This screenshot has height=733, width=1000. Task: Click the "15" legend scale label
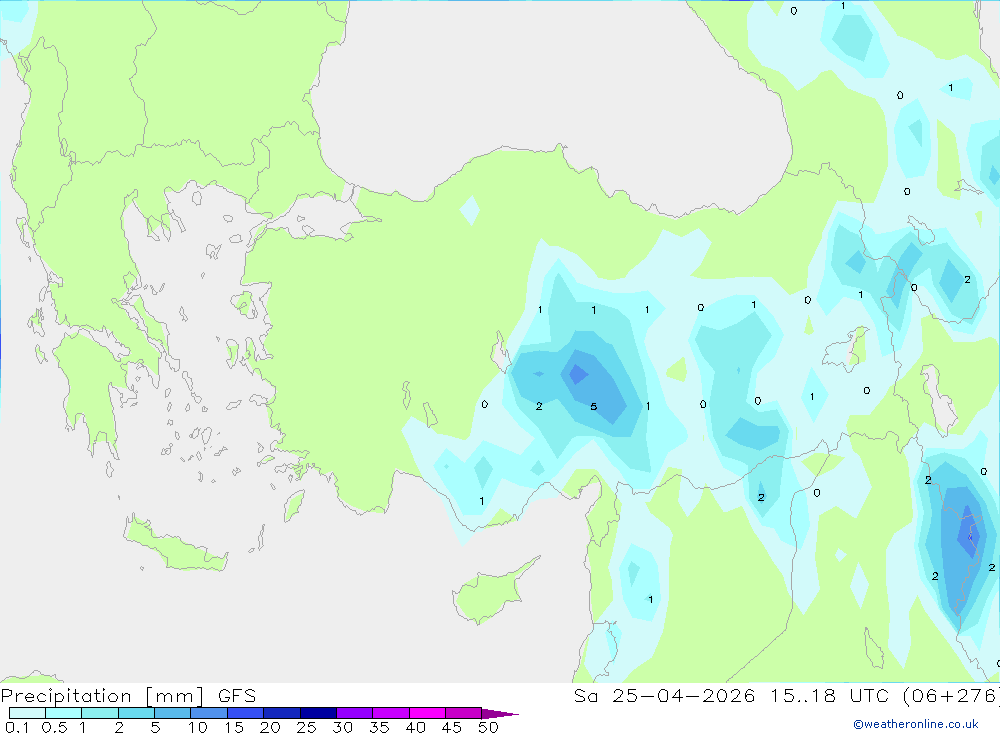[233, 727]
